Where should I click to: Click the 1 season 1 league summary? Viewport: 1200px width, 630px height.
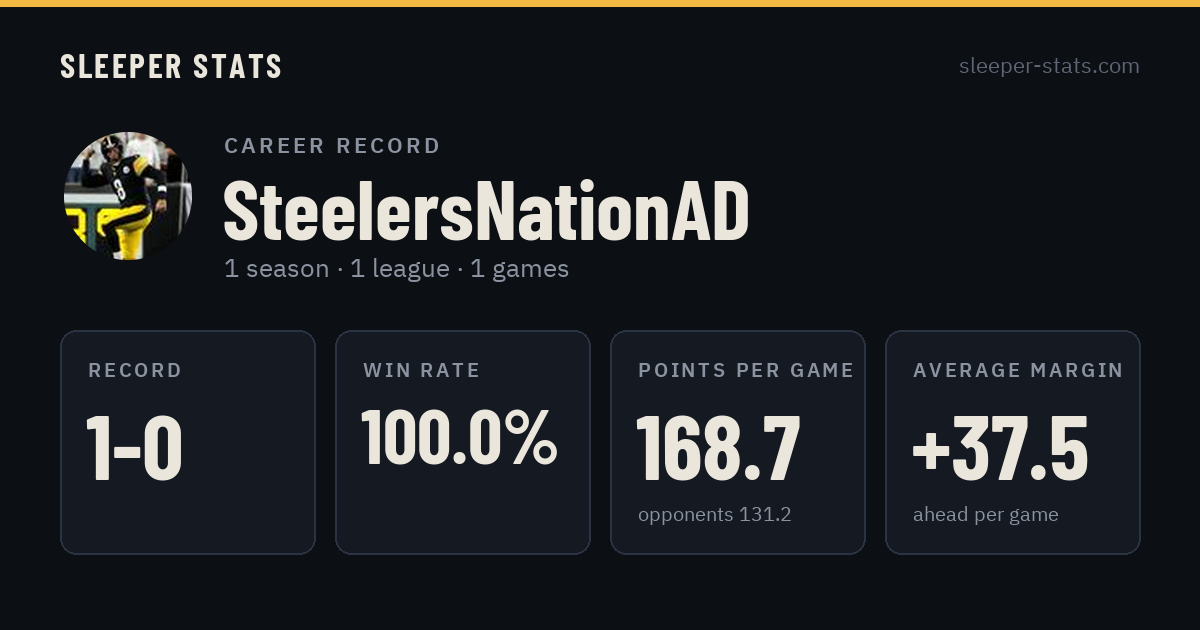click(396, 269)
